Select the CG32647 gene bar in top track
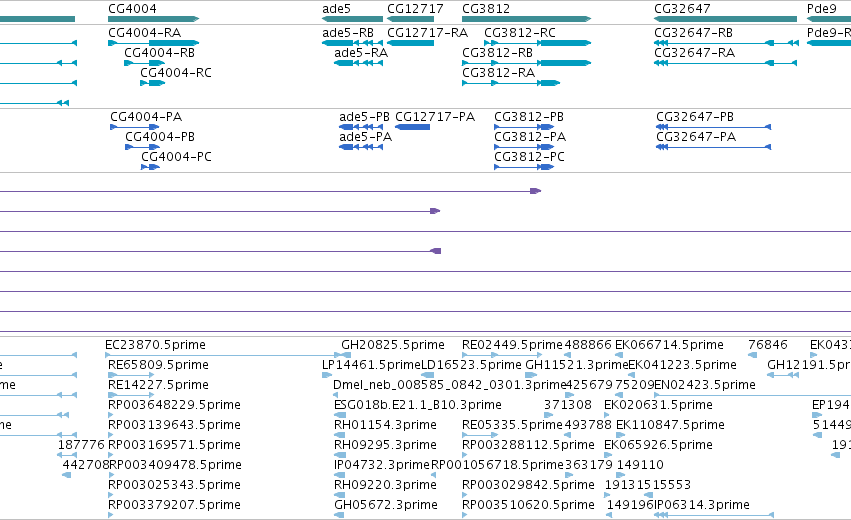851x520 pixels. point(726,19)
